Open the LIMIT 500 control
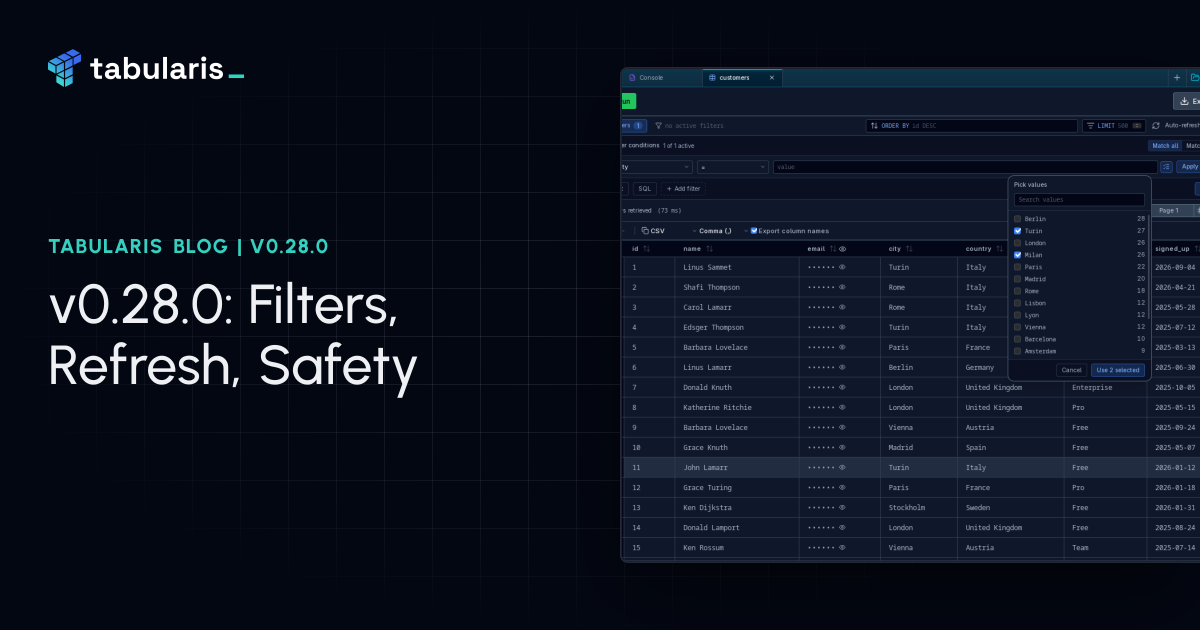 point(1114,126)
